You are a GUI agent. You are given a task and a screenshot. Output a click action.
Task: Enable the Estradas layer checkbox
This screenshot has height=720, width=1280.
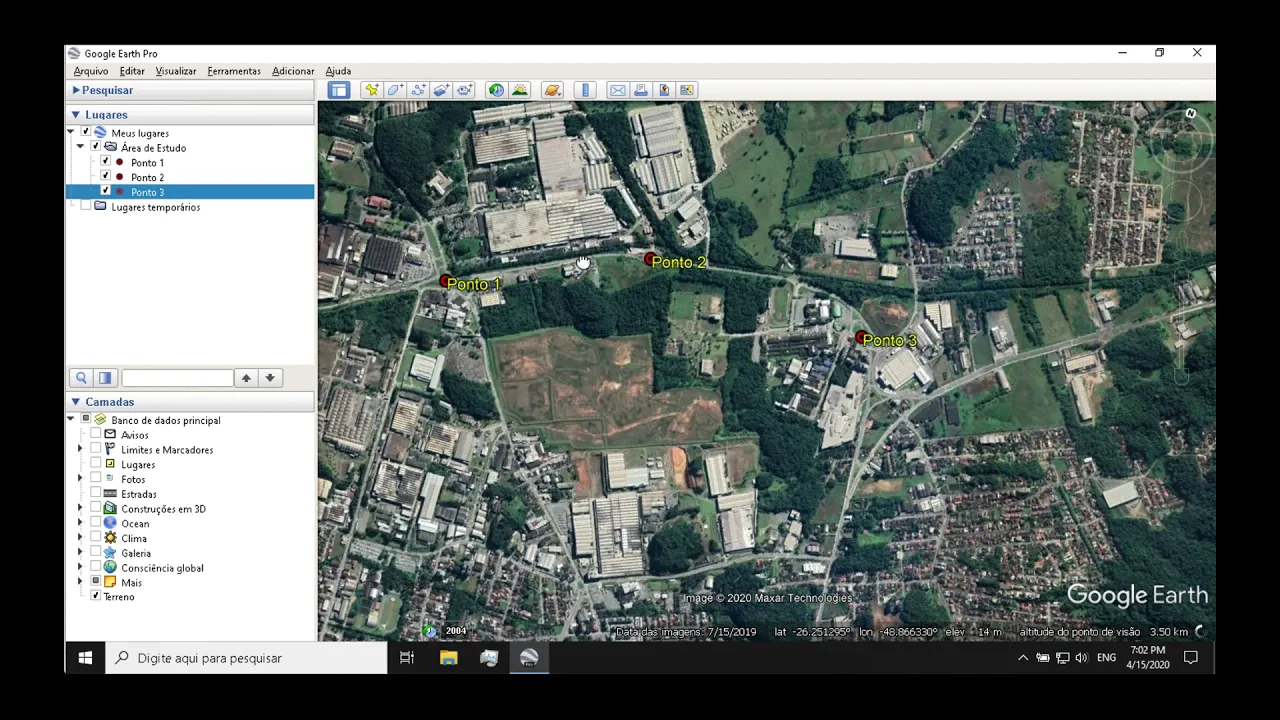point(96,494)
